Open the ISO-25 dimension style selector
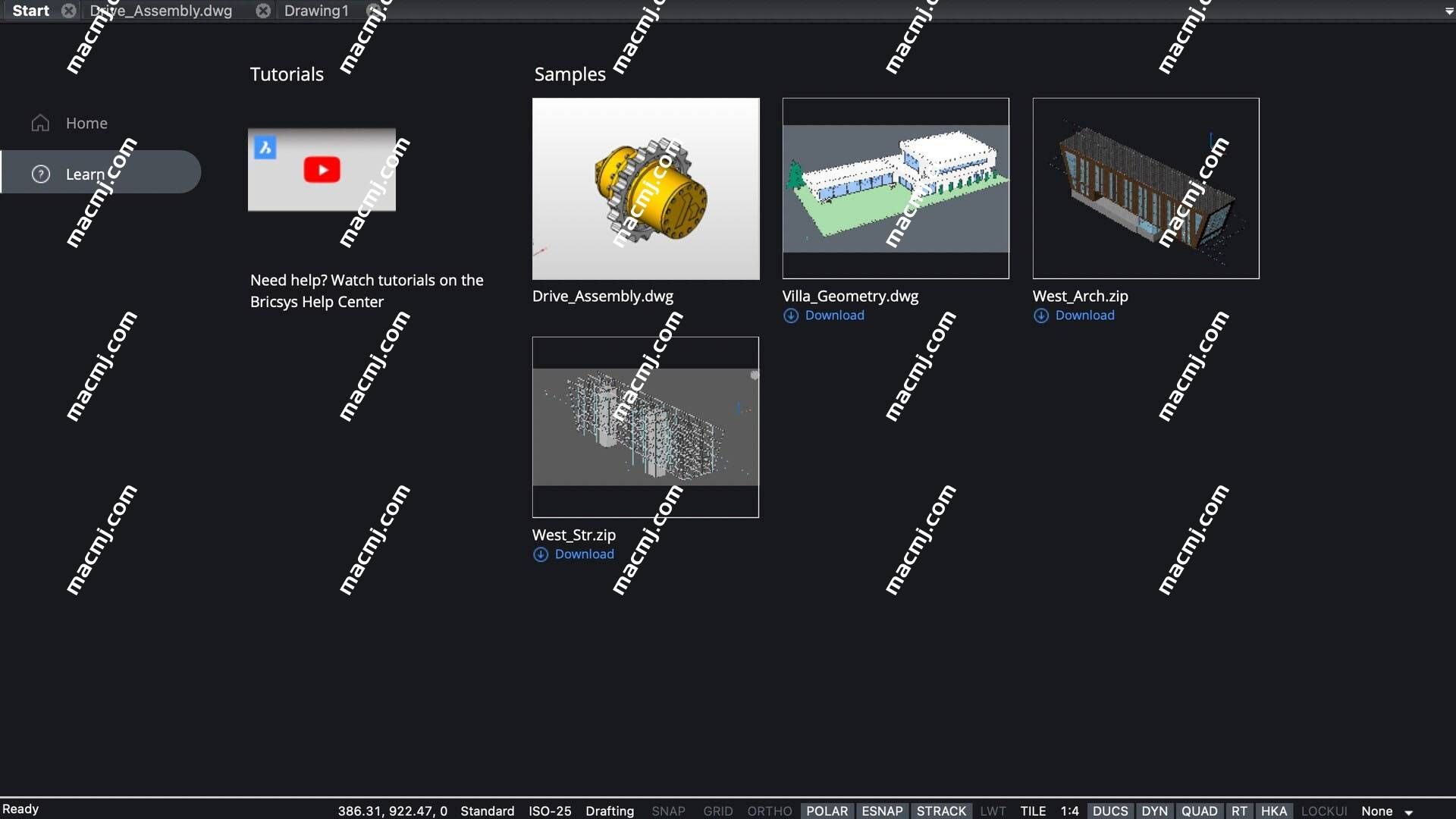The image size is (1456, 819). (x=550, y=811)
